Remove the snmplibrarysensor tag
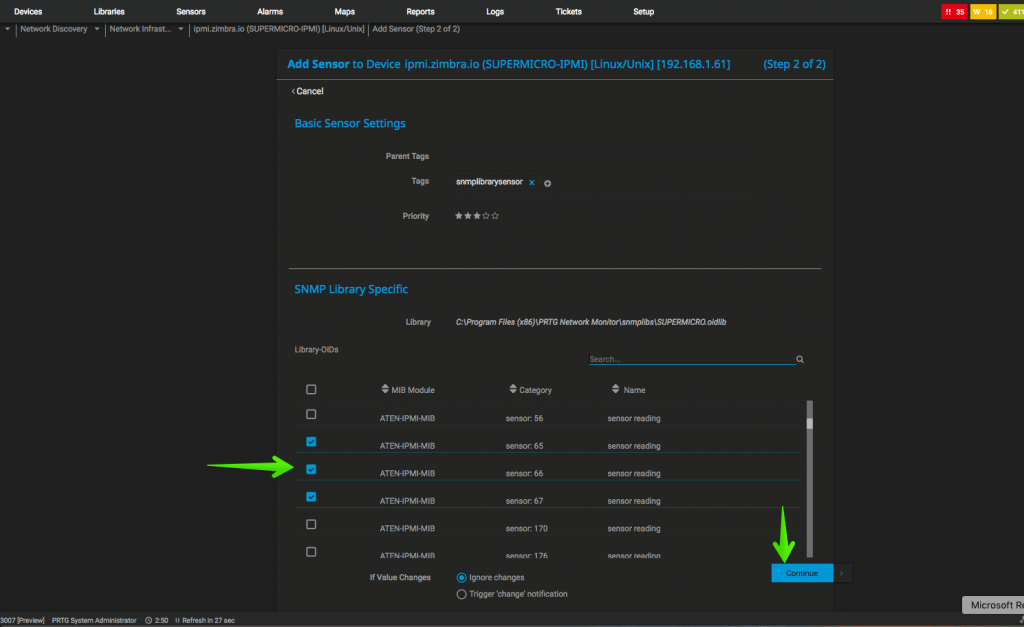 pyautogui.click(x=532, y=183)
